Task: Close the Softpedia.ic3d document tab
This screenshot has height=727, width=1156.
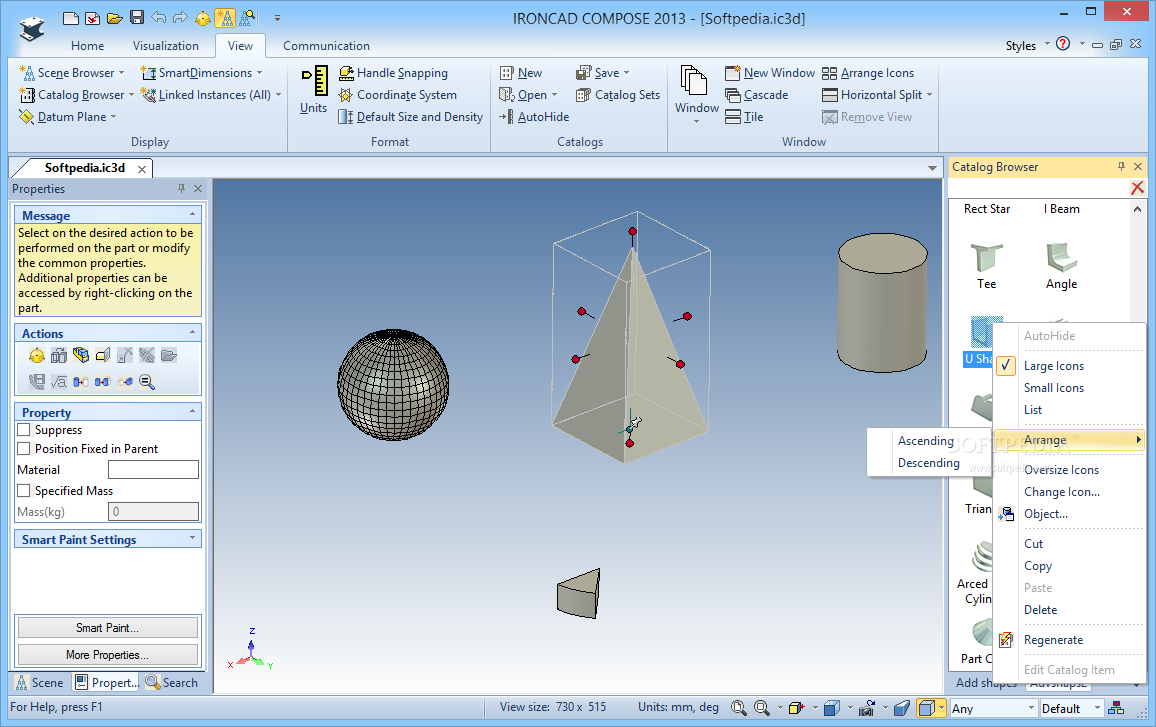Action: click(142, 169)
